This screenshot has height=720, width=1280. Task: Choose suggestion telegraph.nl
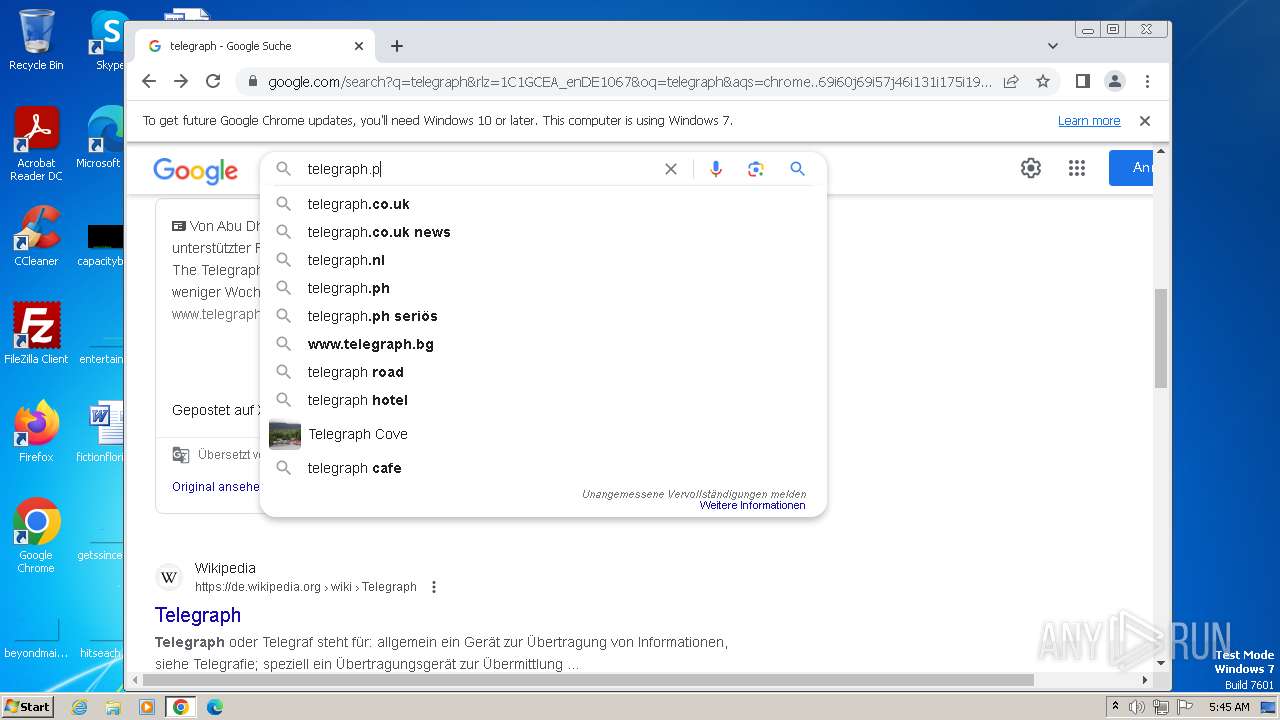(543, 260)
